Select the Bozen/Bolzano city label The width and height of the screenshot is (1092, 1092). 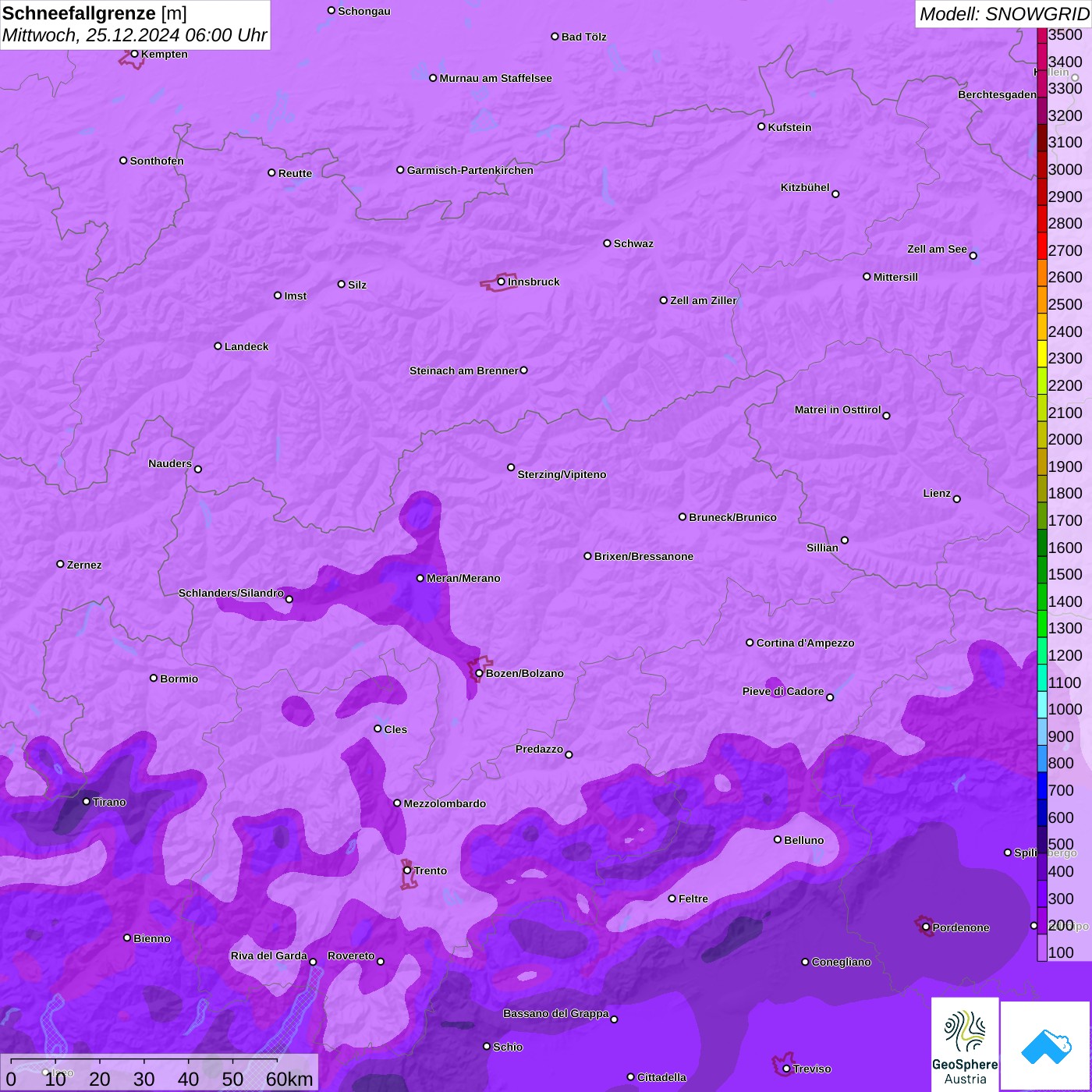[x=524, y=673]
